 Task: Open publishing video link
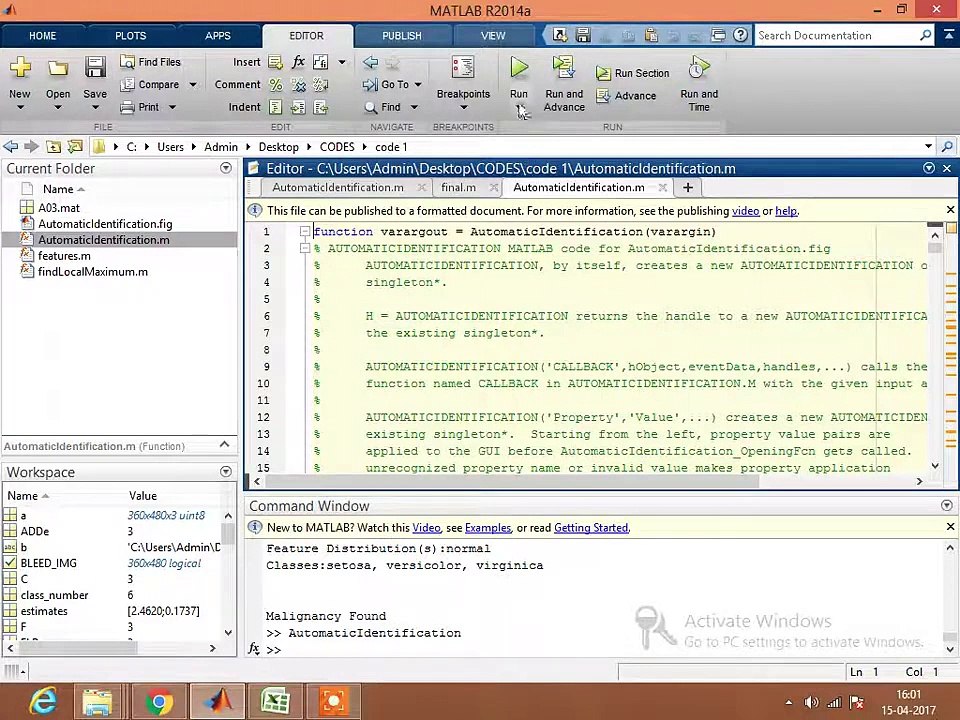click(745, 211)
